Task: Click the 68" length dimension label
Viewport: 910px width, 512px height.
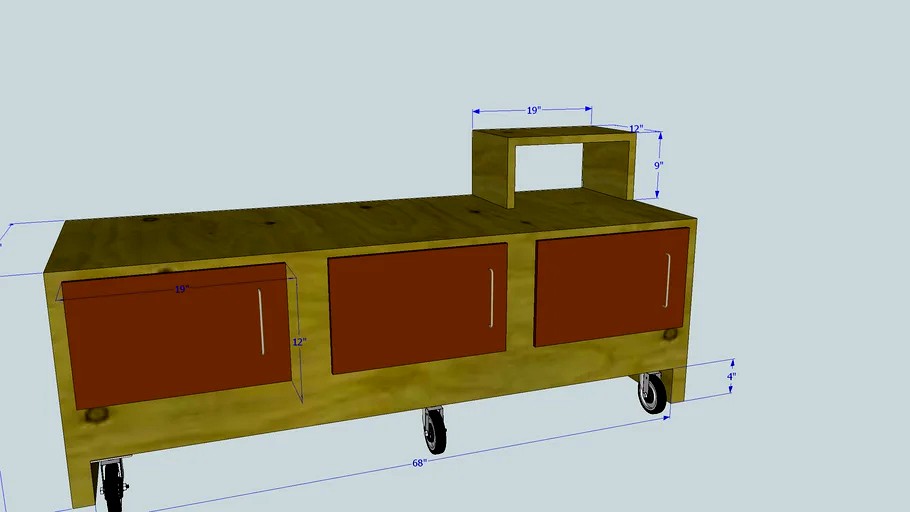Action: (x=420, y=463)
